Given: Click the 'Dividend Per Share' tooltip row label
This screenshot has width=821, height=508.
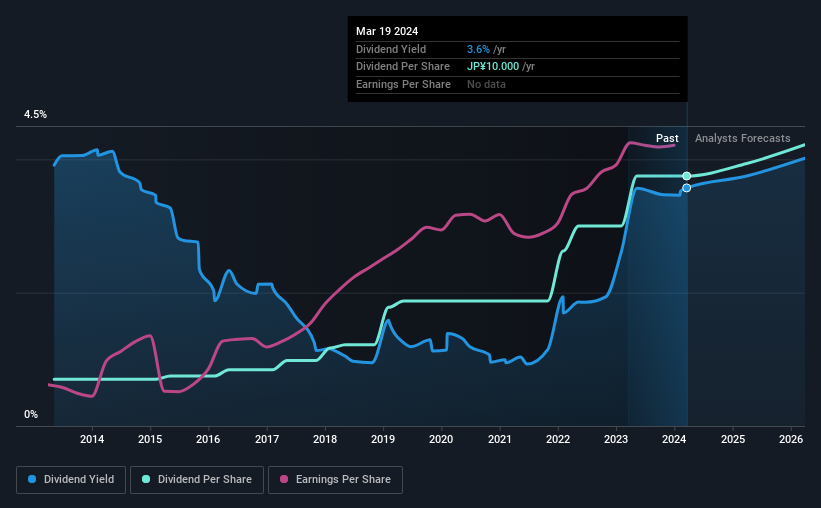Looking at the screenshot, I should (403, 67).
